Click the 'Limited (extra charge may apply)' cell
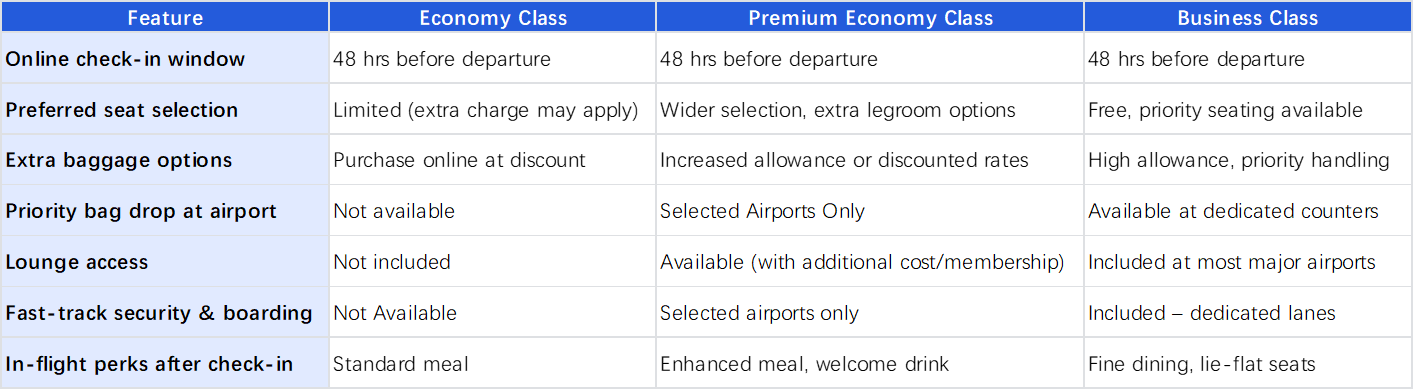1414x390 pixels. 493,109
